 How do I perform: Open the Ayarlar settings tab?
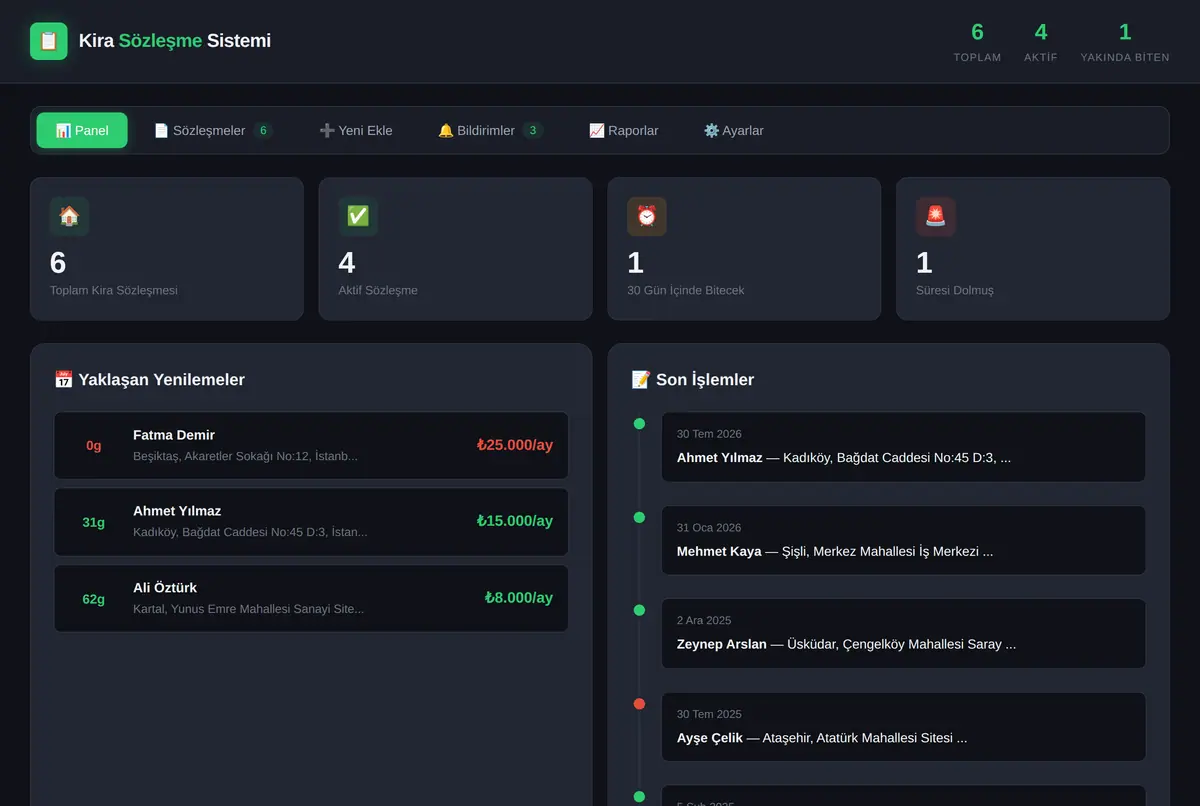(734, 130)
